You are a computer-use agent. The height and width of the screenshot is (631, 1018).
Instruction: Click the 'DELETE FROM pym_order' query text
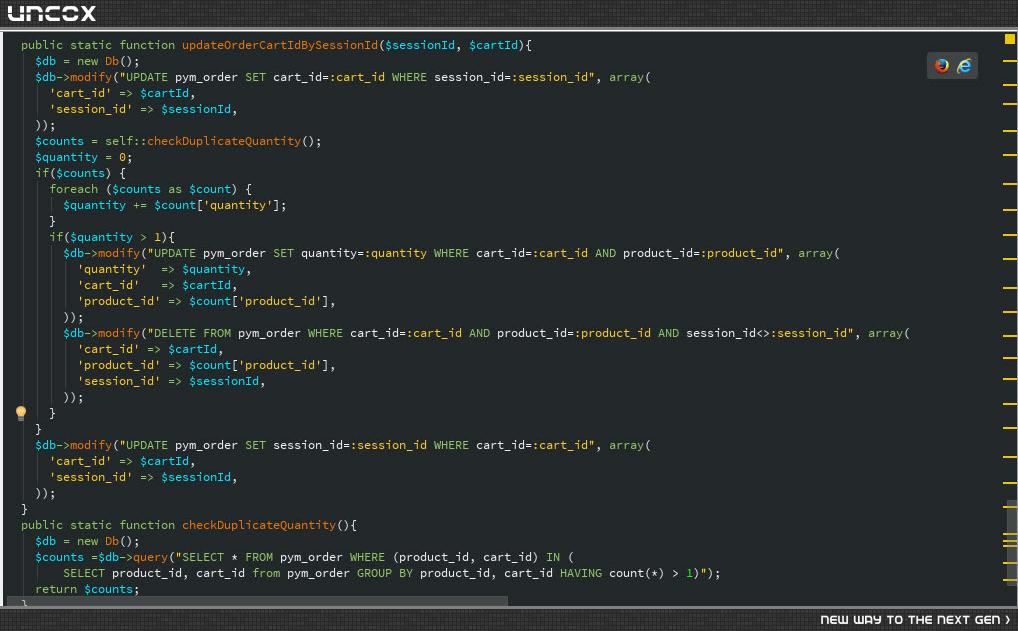pyautogui.click(x=227, y=333)
